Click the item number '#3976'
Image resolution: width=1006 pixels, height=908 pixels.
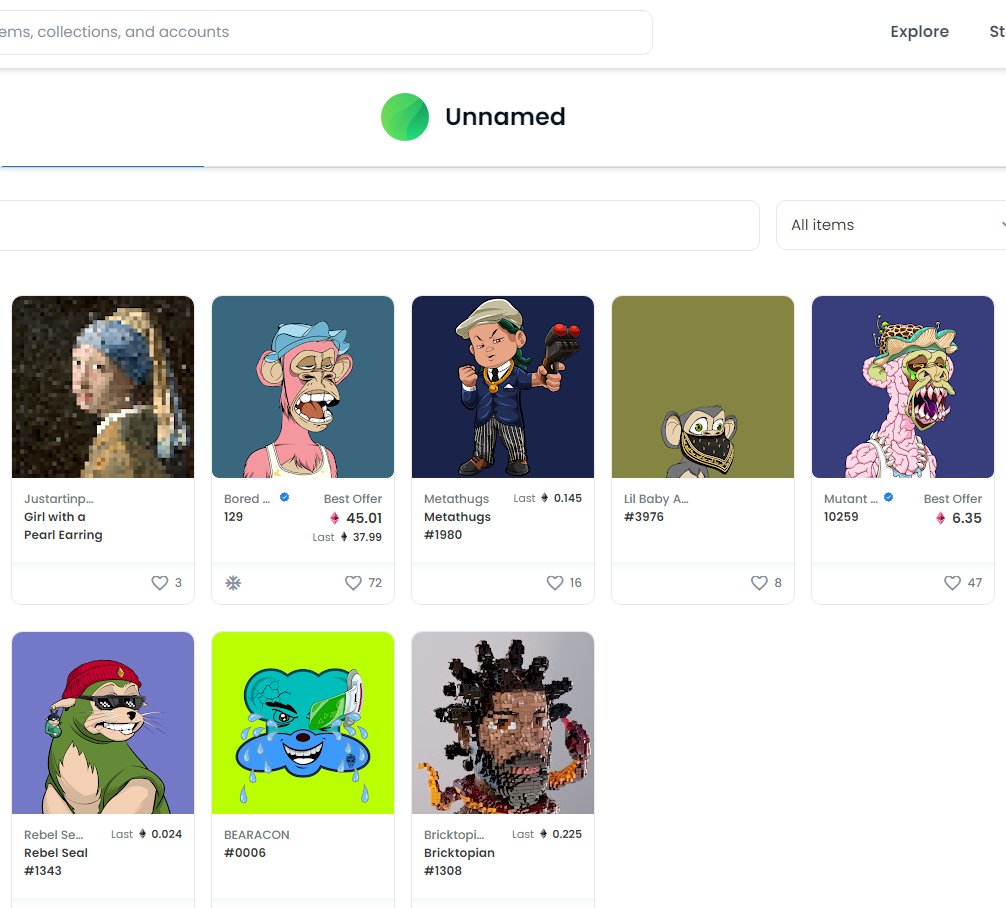(644, 517)
